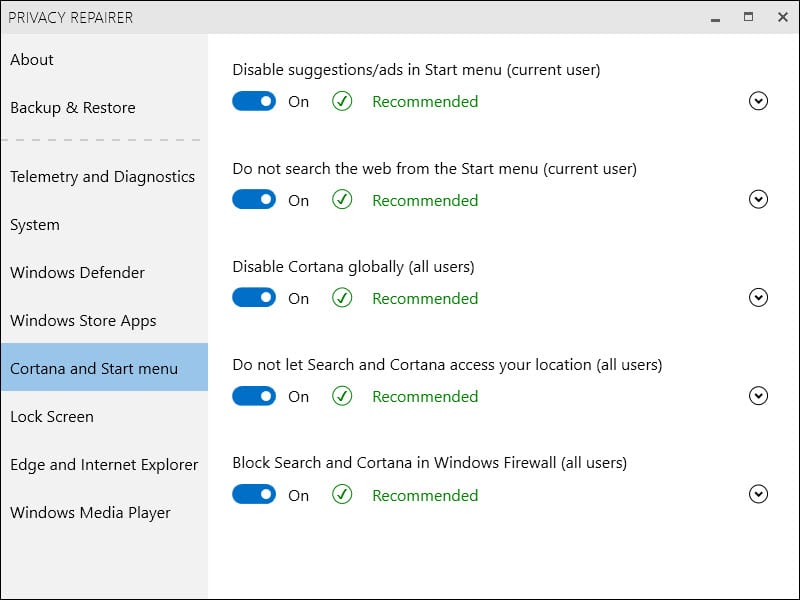Click the PRIVACY REPAIRER window title
The image size is (800, 600).
pos(70,17)
